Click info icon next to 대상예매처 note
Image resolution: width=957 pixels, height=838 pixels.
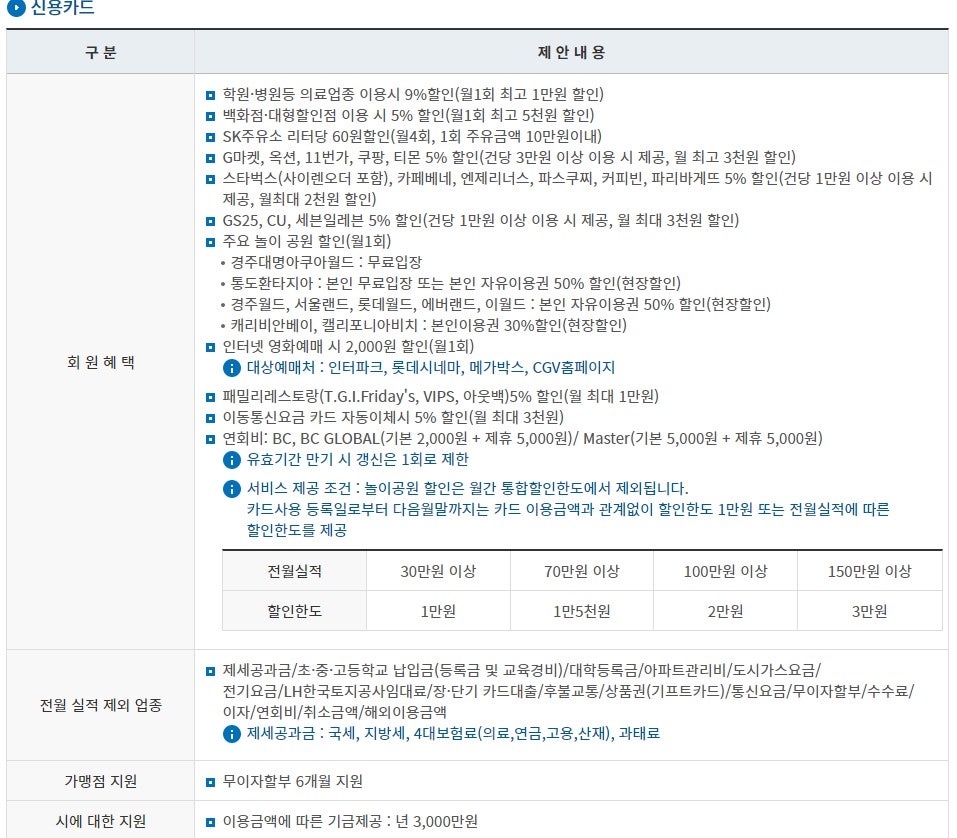[x=232, y=368]
